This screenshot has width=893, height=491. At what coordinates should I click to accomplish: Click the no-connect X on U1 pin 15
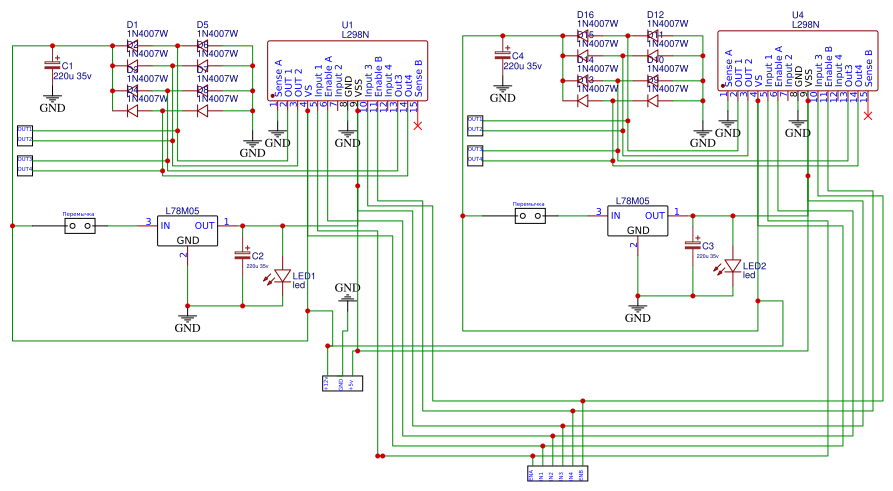417,125
